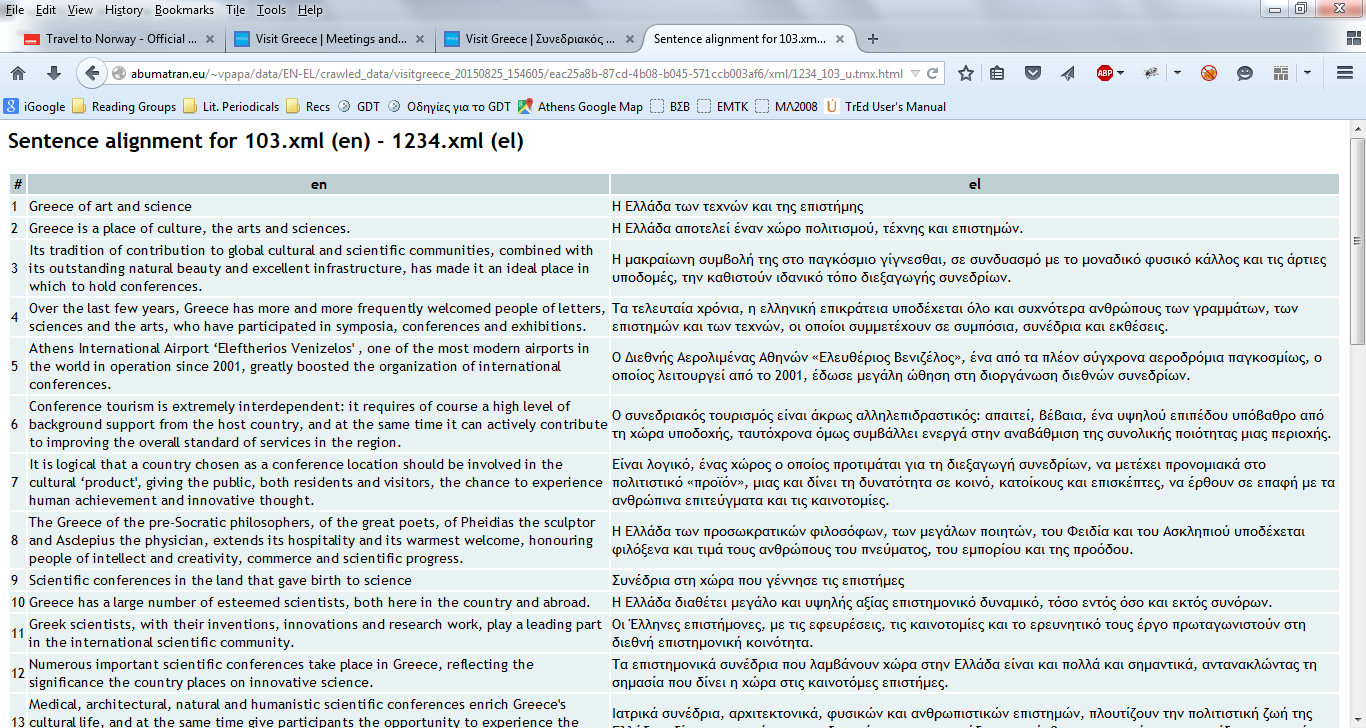The image size is (1366, 728).
Task: Switch to Visit Greece Meetings tab
Action: tap(330, 40)
